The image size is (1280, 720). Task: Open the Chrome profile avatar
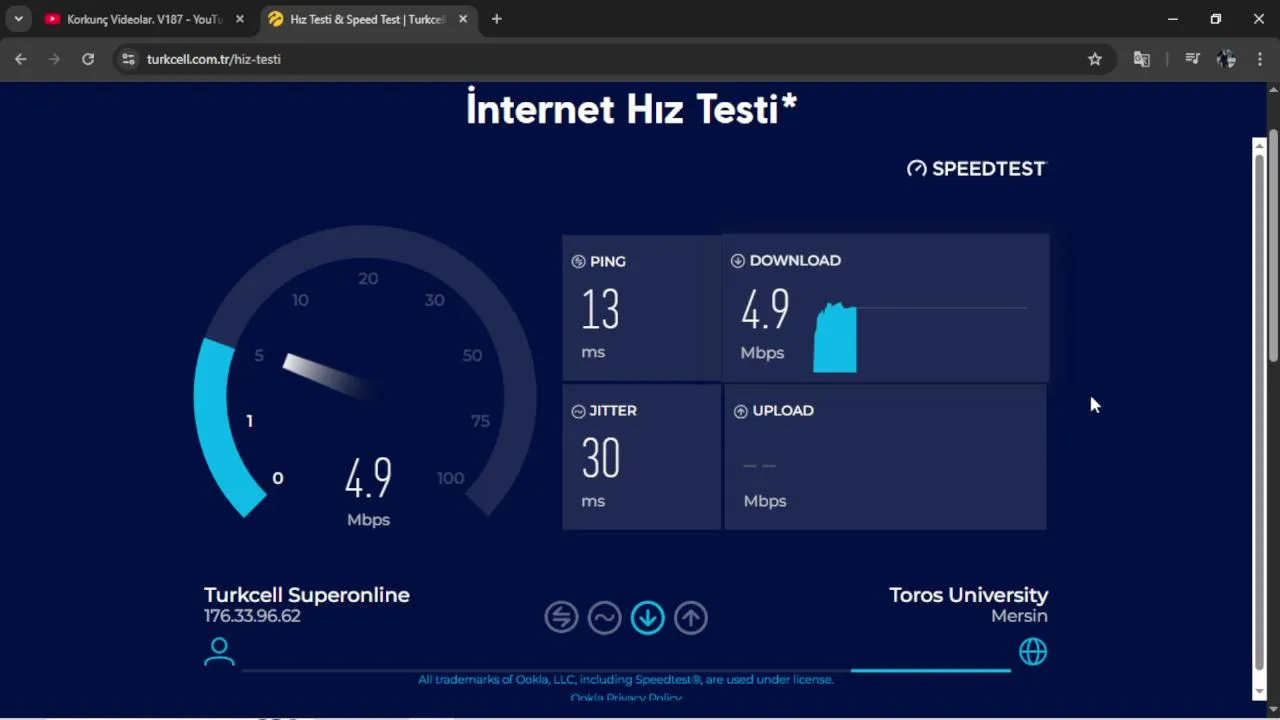click(x=1227, y=59)
